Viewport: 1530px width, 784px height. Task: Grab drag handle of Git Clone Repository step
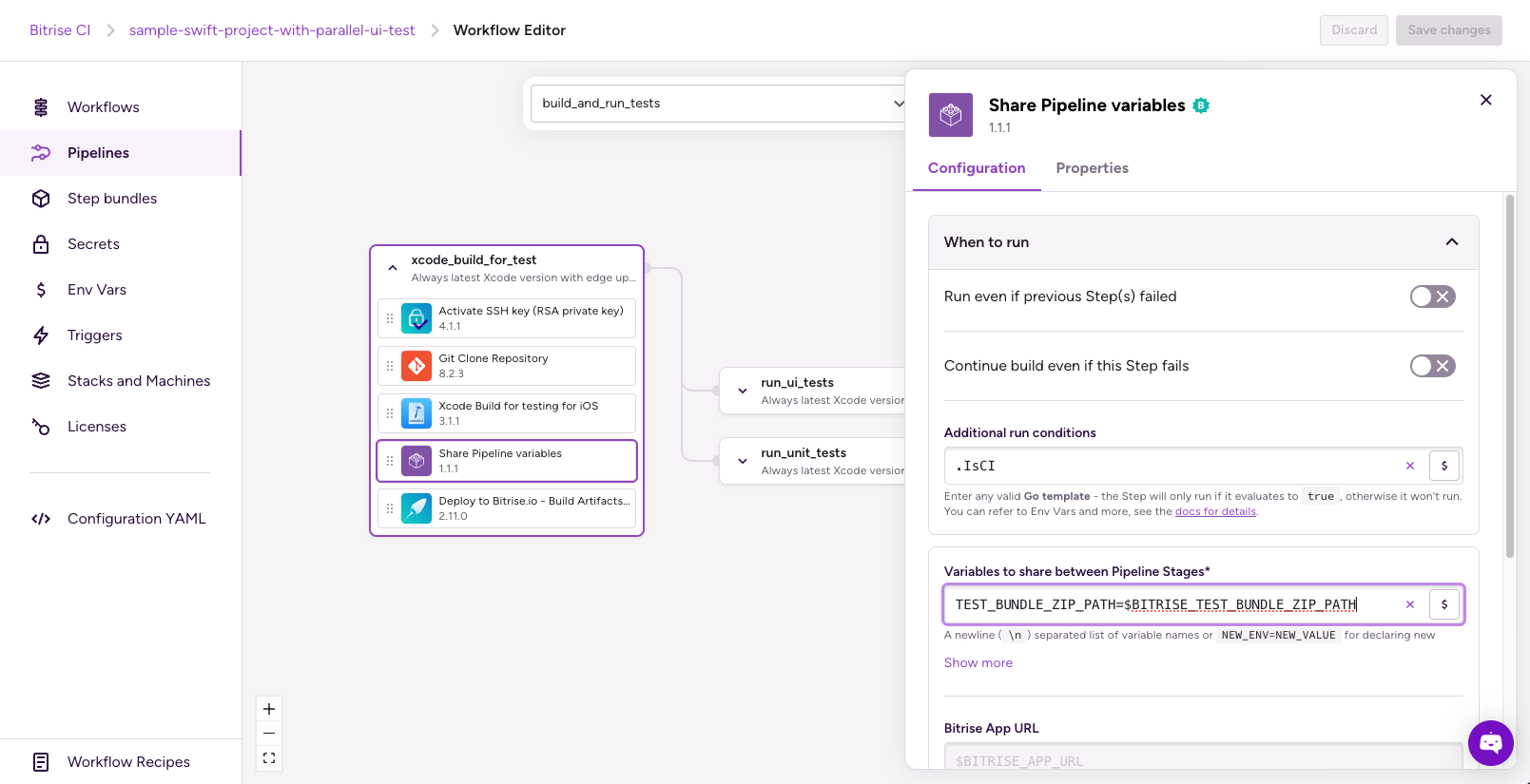tap(390, 366)
